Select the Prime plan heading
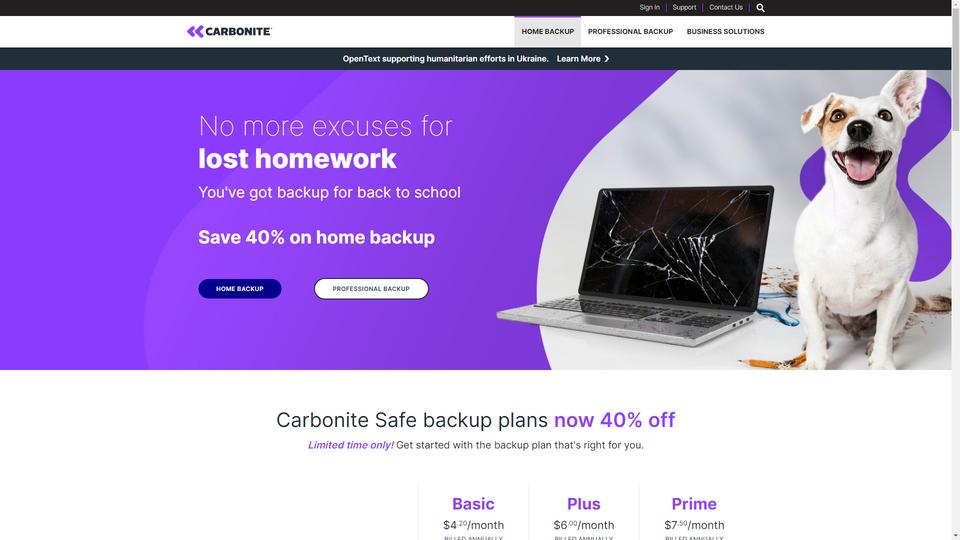Image resolution: width=960 pixels, height=540 pixels. pyautogui.click(x=694, y=504)
